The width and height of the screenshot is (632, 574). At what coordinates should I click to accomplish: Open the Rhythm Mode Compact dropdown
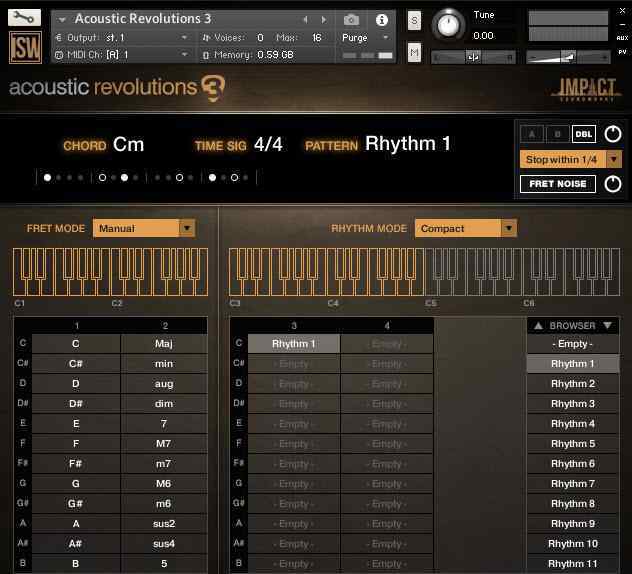(466, 228)
